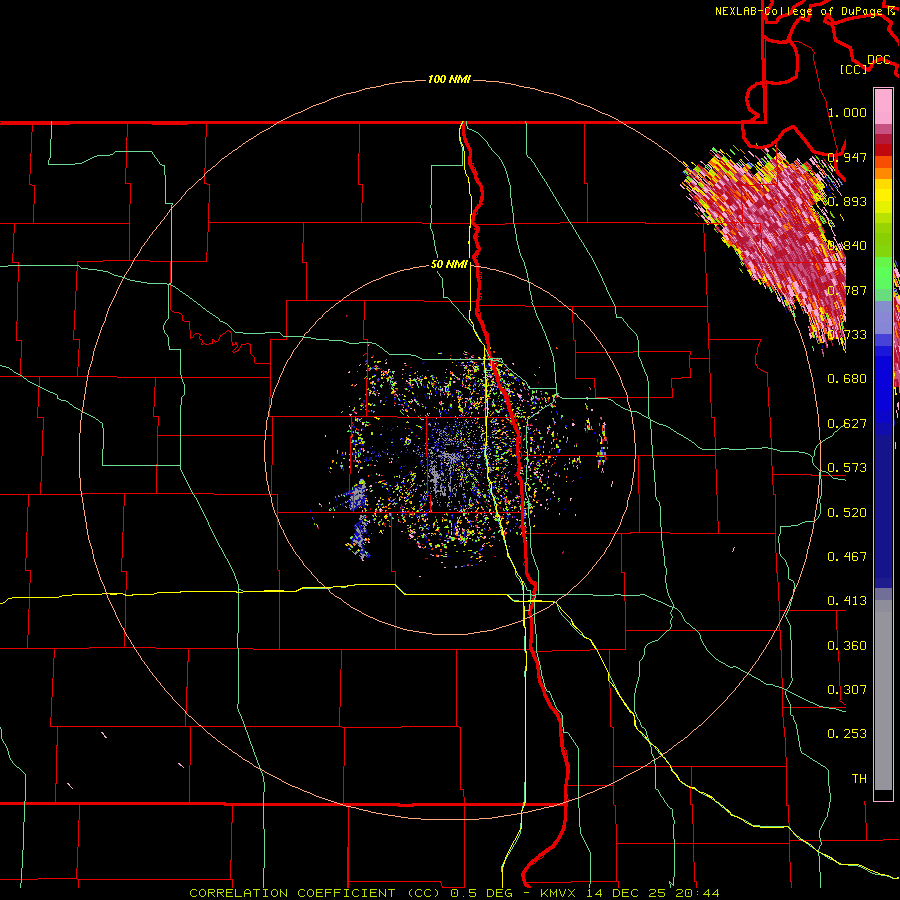Click the DCC [CC] legend heading
This screenshot has width=900, height=900.
(867, 64)
